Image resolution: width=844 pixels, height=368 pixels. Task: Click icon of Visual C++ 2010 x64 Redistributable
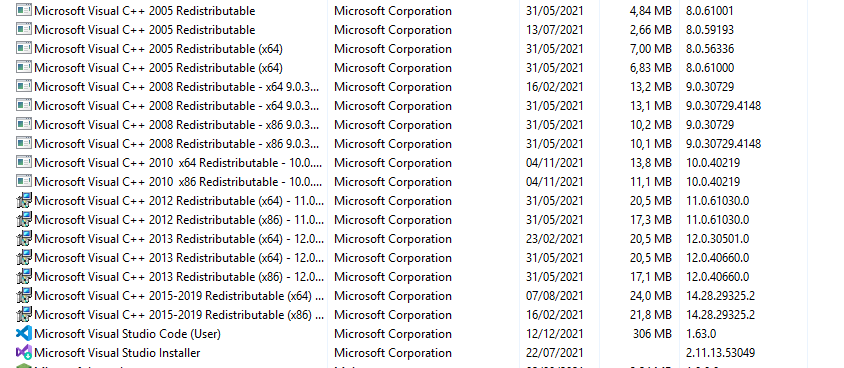tap(24, 162)
